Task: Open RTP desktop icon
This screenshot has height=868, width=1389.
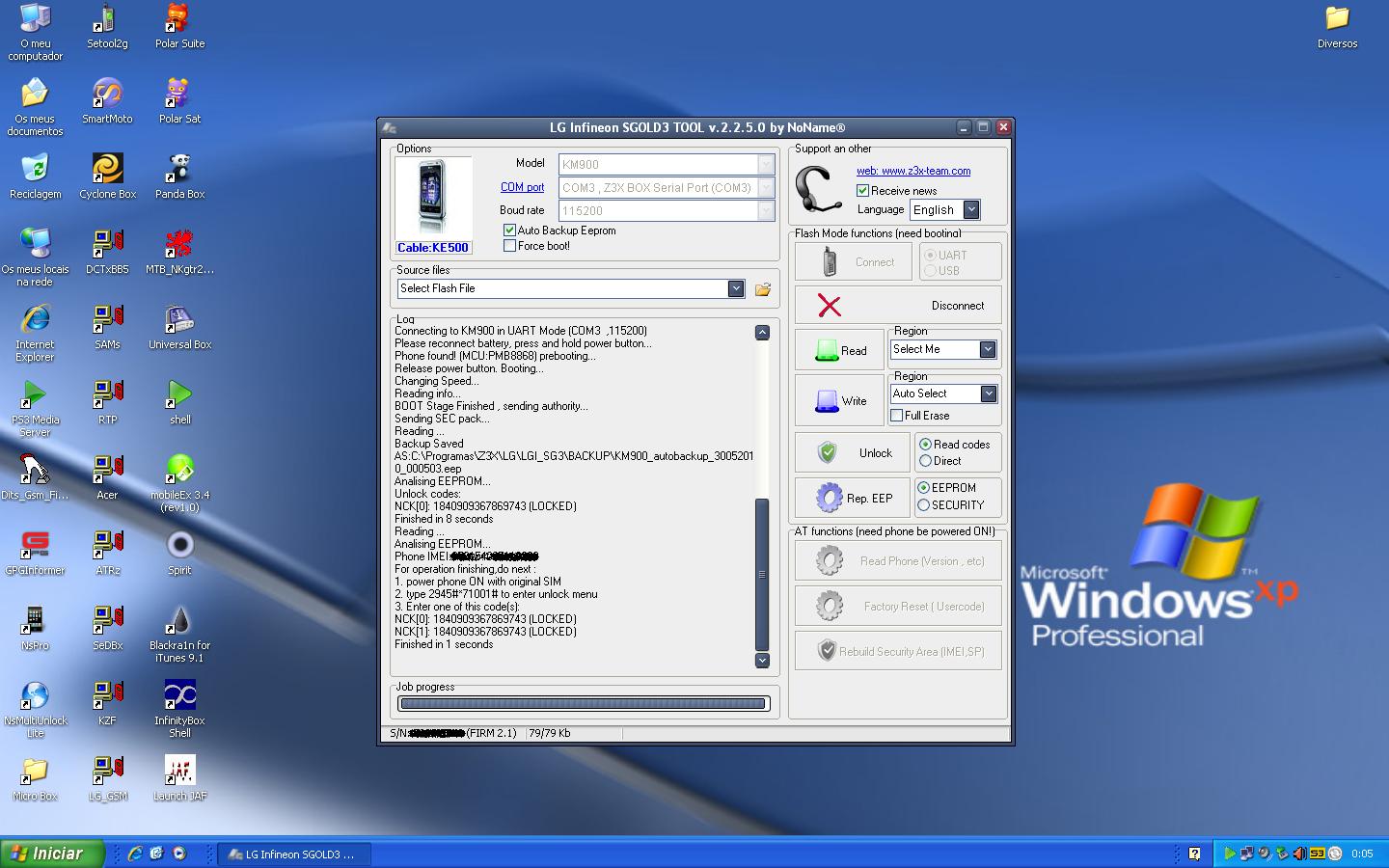Action: [x=107, y=401]
